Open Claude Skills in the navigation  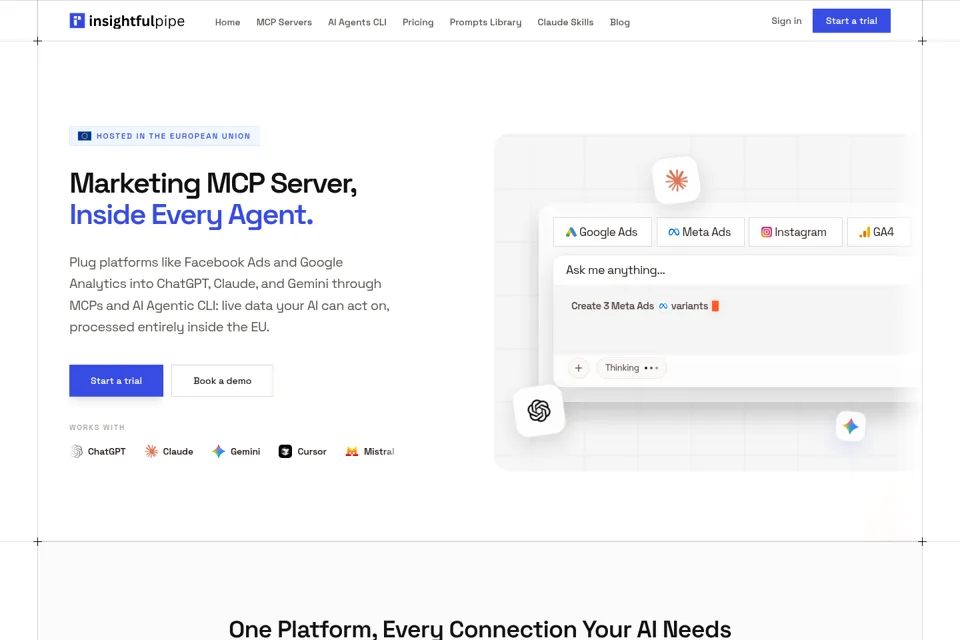click(566, 22)
